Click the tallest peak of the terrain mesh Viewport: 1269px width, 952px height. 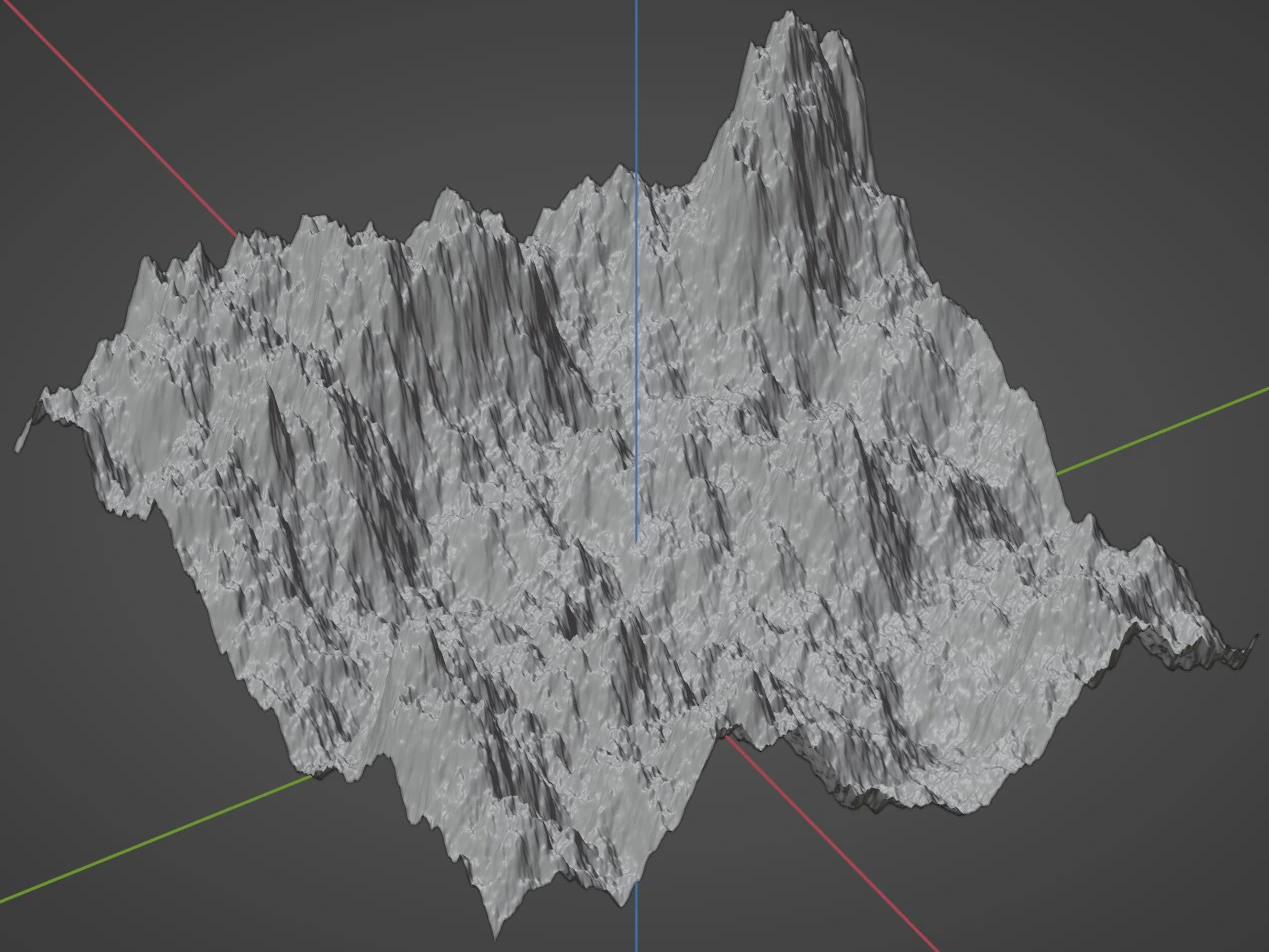point(790,16)
